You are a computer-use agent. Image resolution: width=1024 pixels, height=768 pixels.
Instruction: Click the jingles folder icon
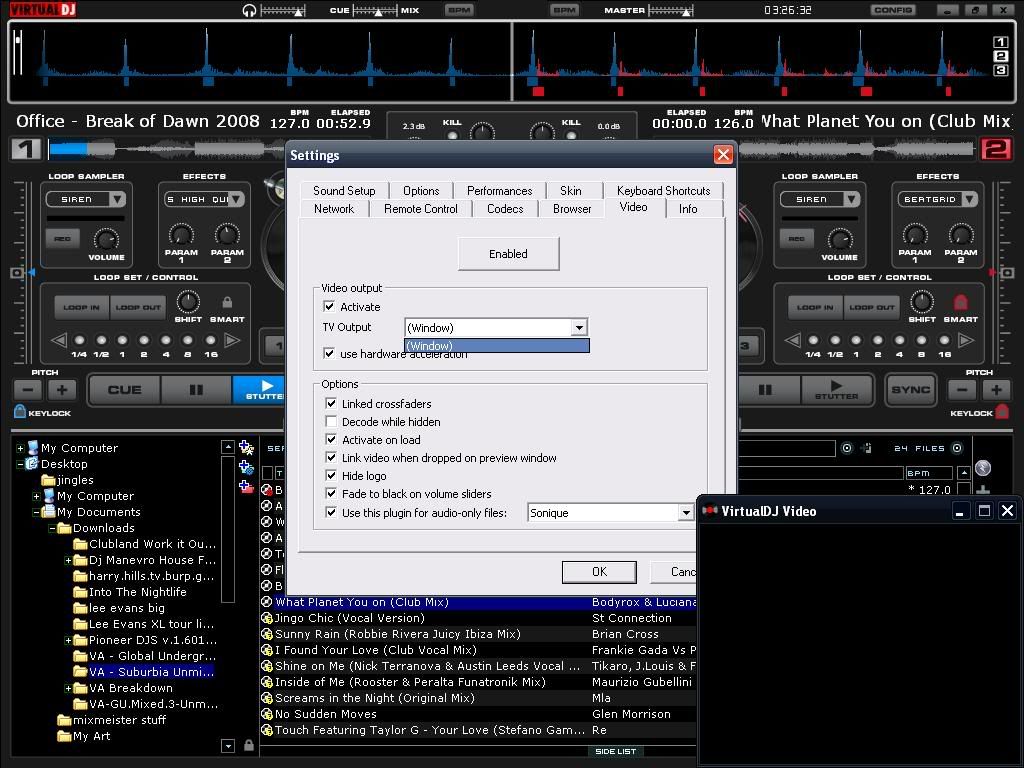[x=48, y=480]
